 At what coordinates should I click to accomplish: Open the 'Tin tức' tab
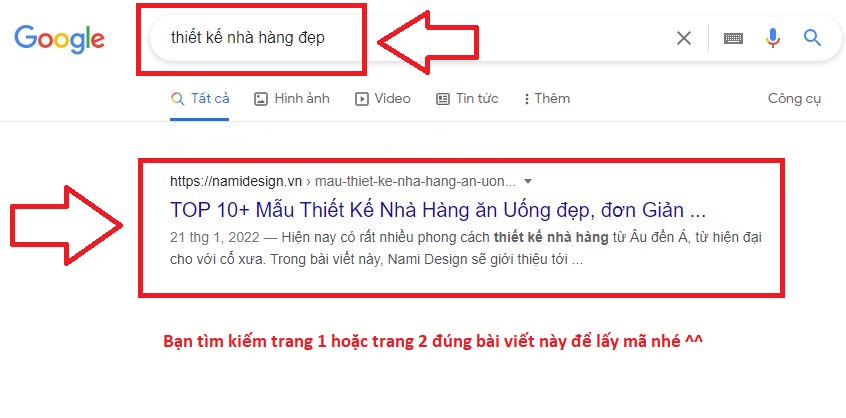point(467,99)
